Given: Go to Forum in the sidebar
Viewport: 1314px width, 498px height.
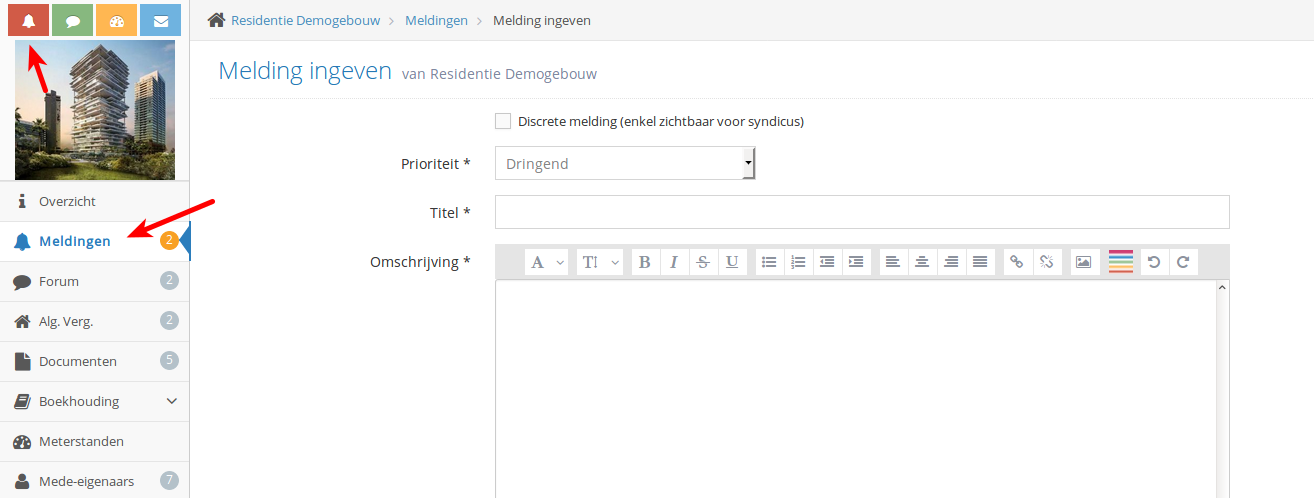Looking at the screenshot, I should tap(59, 281).
